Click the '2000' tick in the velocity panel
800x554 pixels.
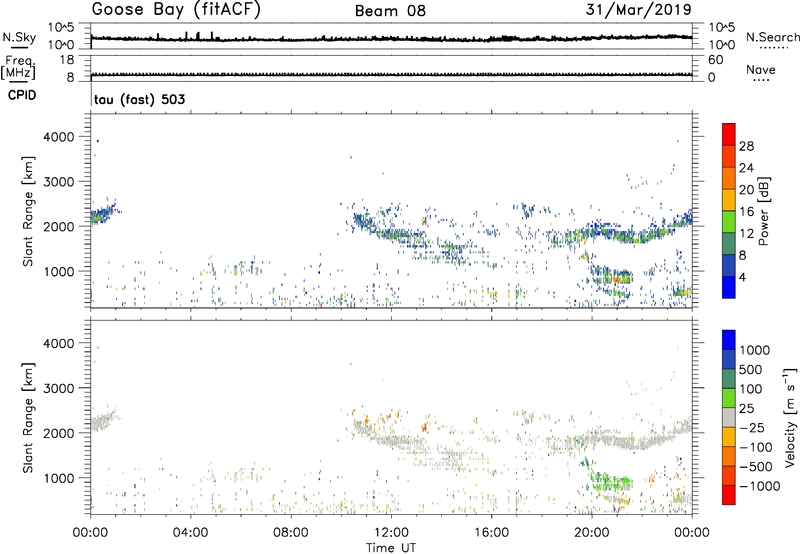[x=59, y=433]
